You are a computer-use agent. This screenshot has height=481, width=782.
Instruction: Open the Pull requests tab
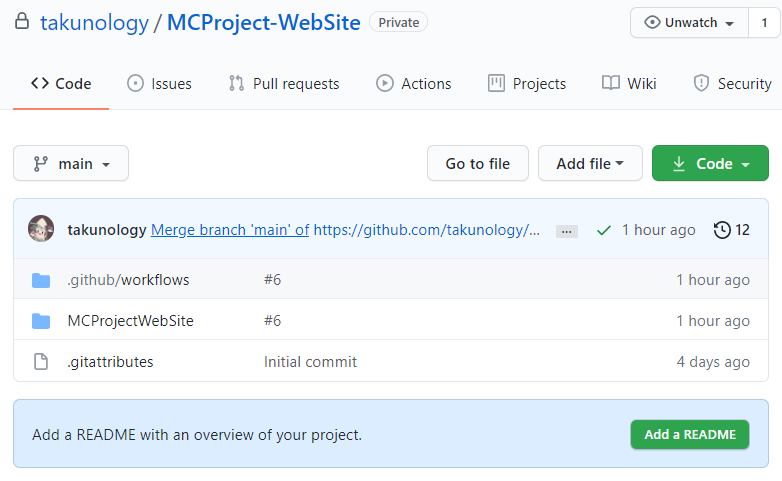(x=284, y=84)
